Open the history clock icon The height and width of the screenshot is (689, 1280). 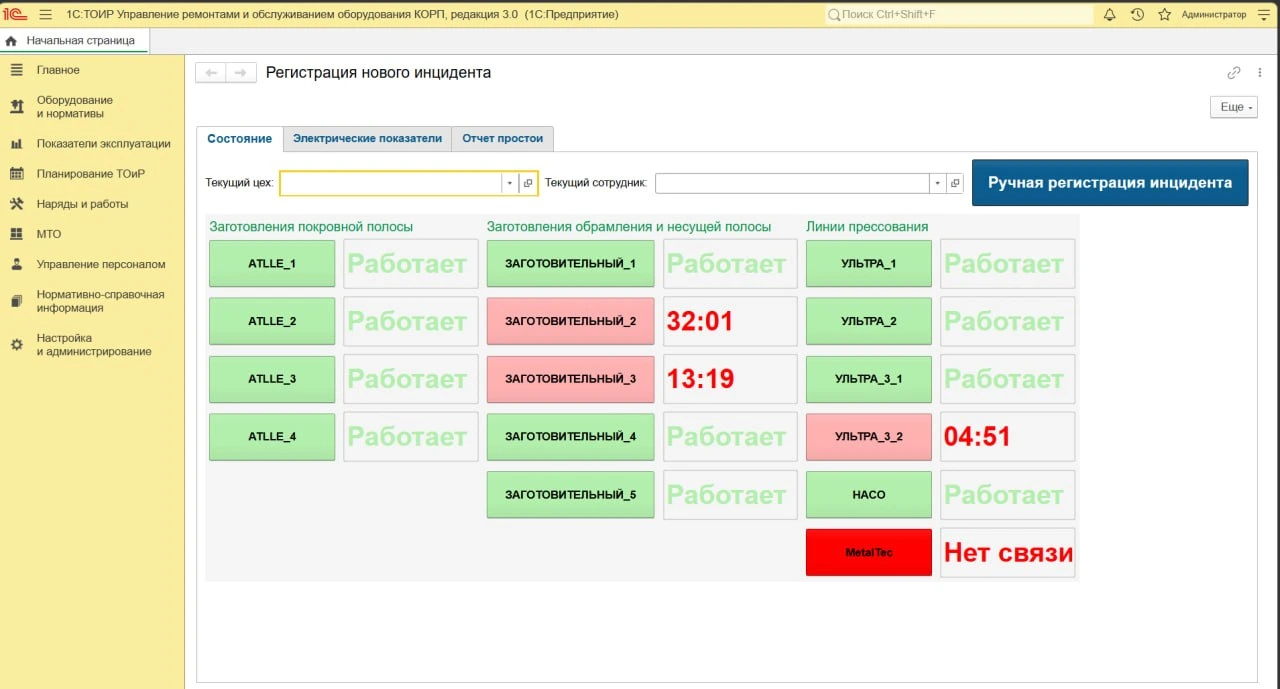1137,15
